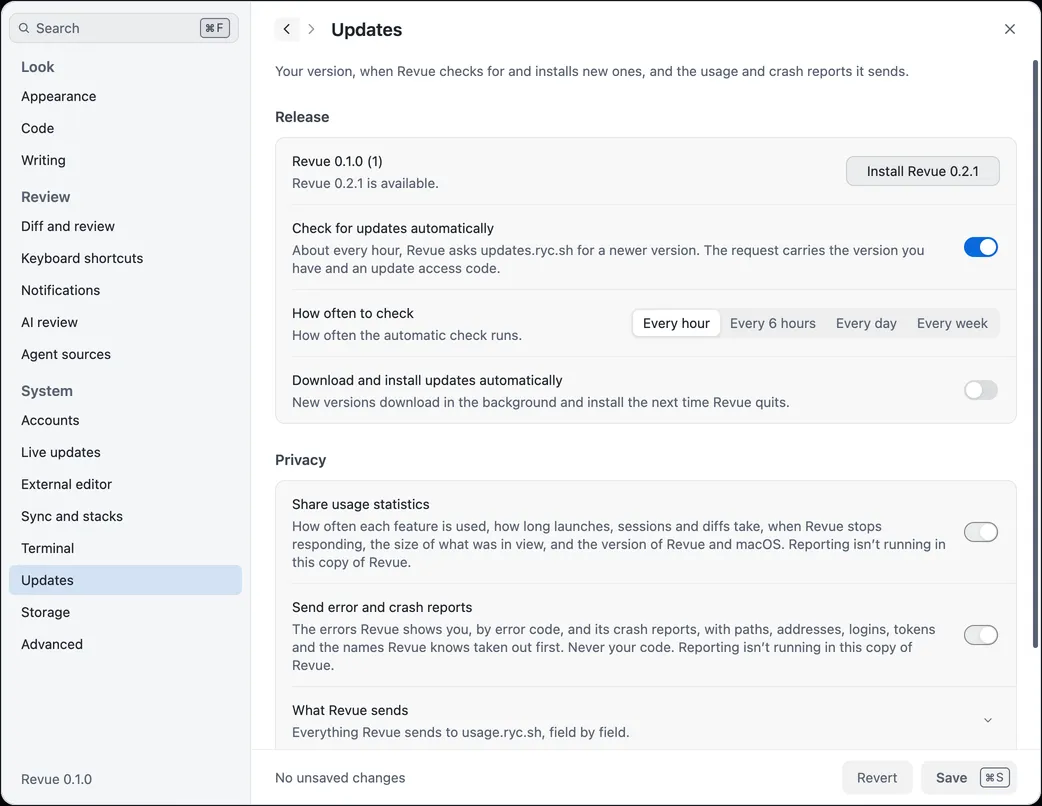Image resolution: width=1042 pixels, height=806 pixels.
Task: Select Every 6 hours check frequency
Action: tap(772, 324)
